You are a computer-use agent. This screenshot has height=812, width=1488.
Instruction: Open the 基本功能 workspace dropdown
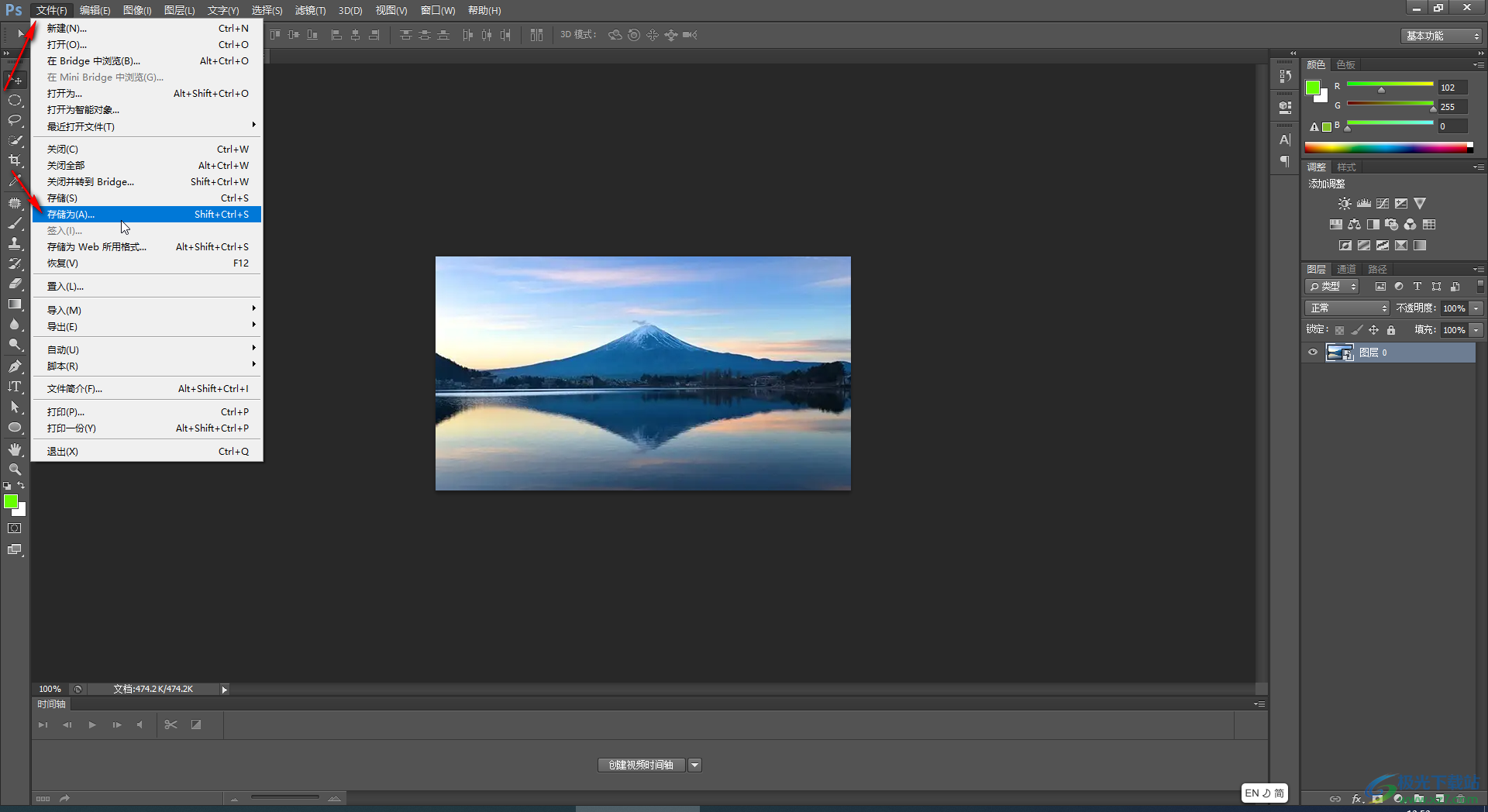(x=1441, y=36)
